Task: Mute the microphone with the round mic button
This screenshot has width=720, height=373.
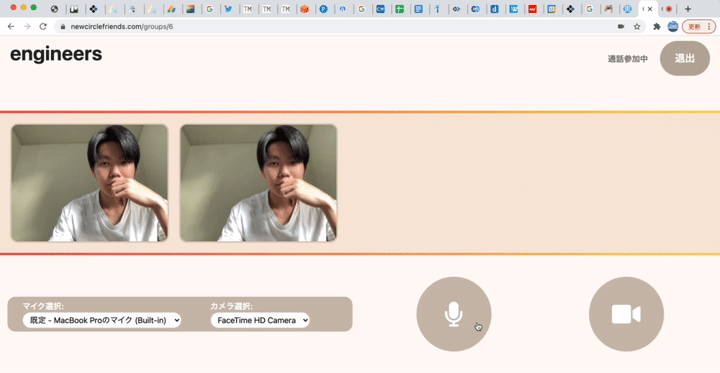Action: tap(454, 314)
